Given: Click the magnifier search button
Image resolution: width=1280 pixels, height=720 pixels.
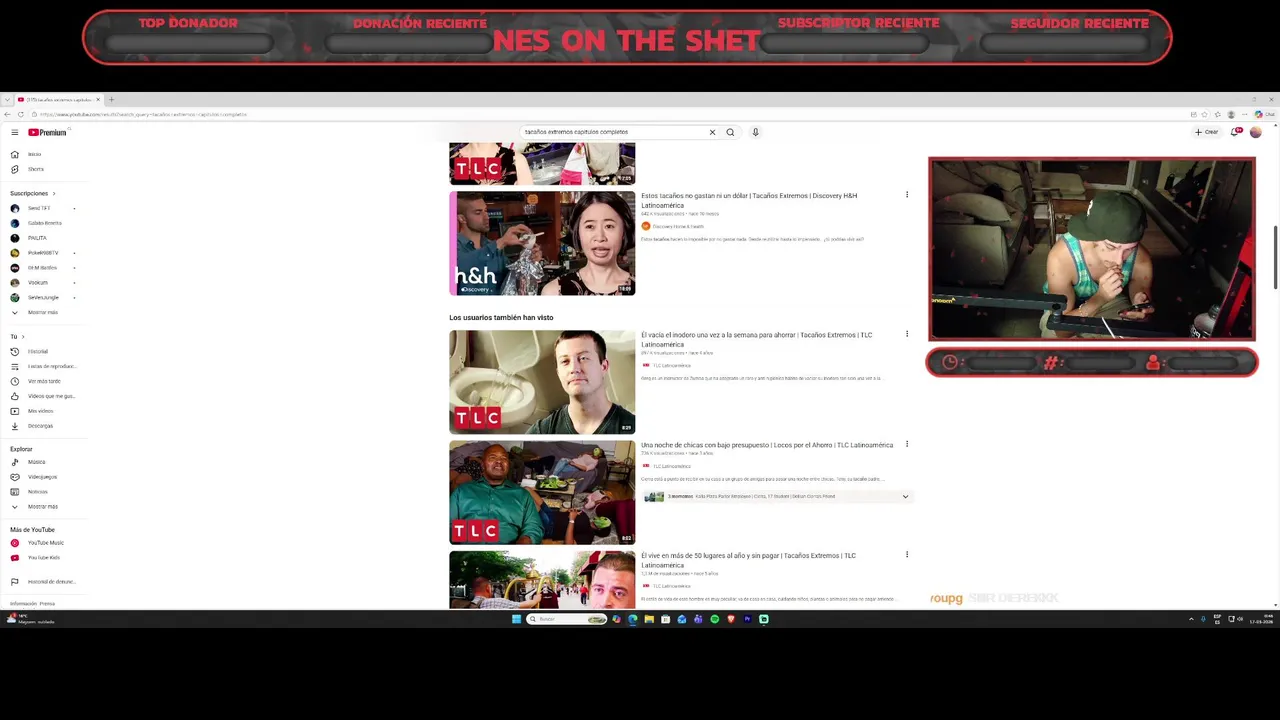Looking at the screenshot, I should click(730, 132).
